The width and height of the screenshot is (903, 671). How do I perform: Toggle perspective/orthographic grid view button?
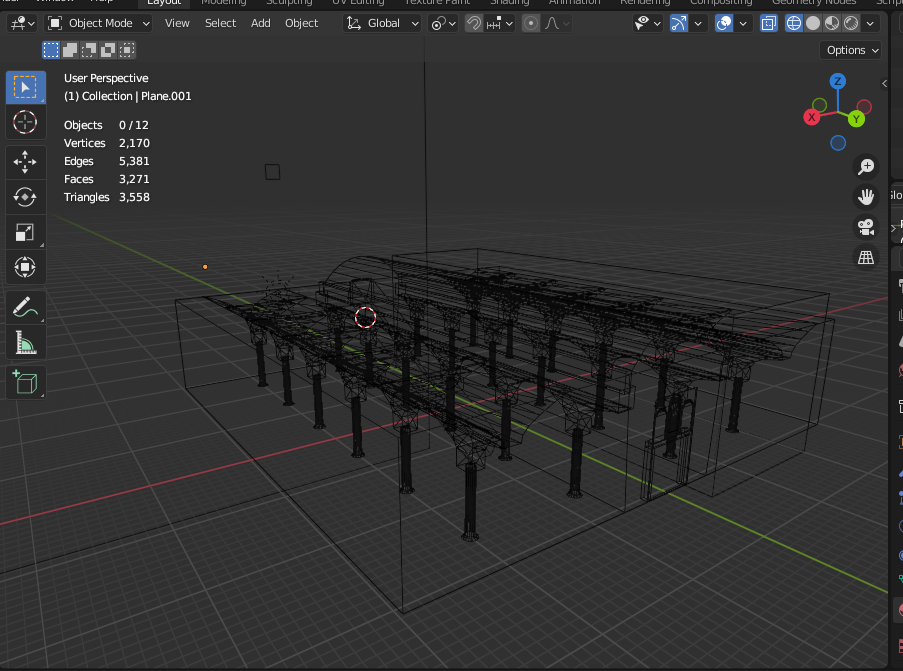click(866, 258)
